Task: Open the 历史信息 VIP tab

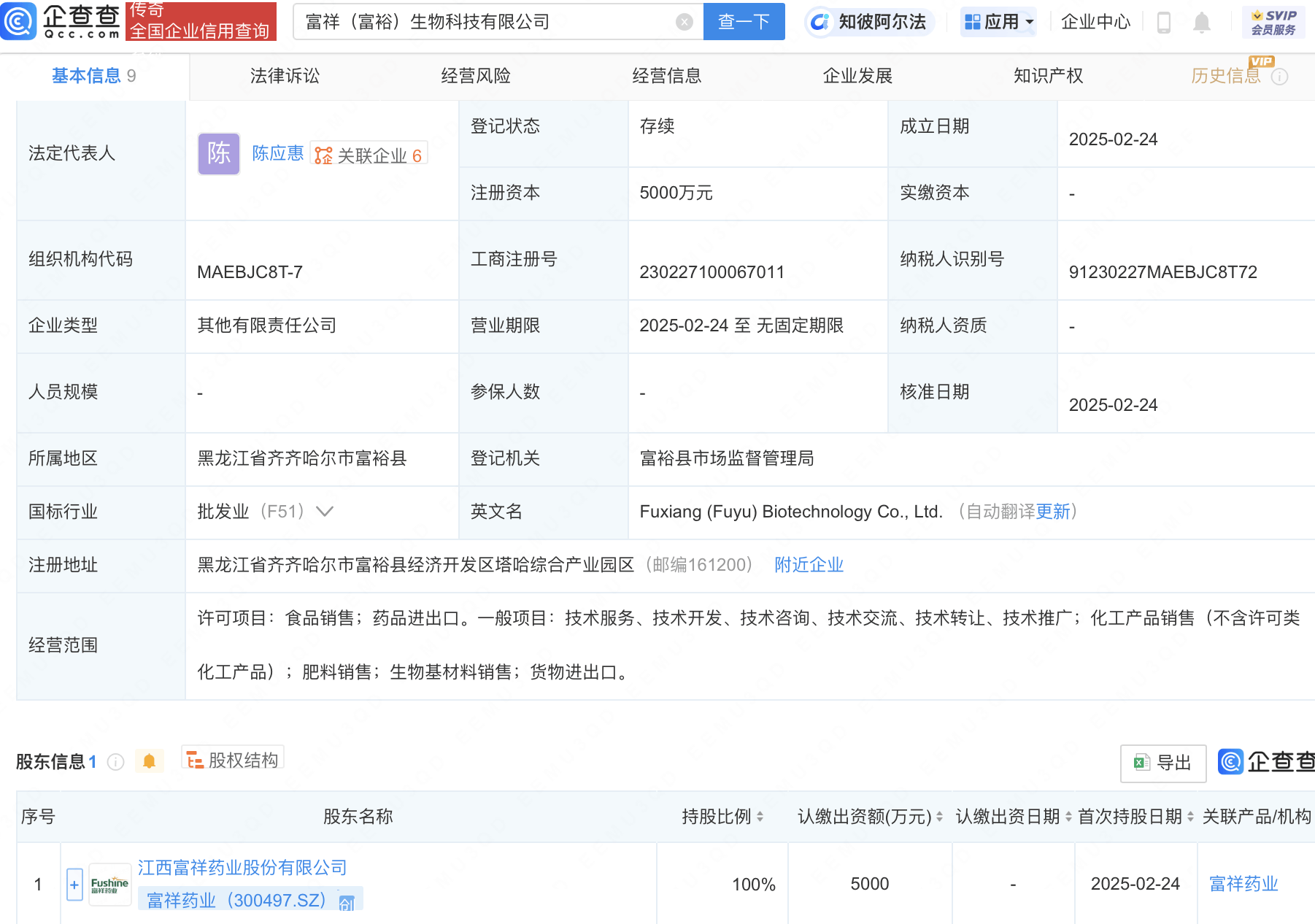Action: pos(1226,76)
